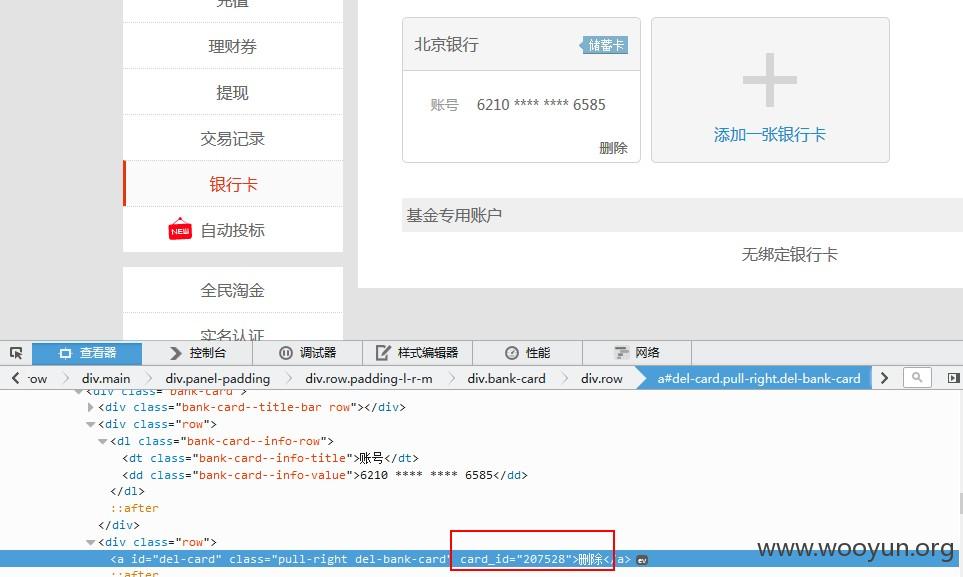Select div.main in the breadcrumb bar

click(x=106, y=379)
